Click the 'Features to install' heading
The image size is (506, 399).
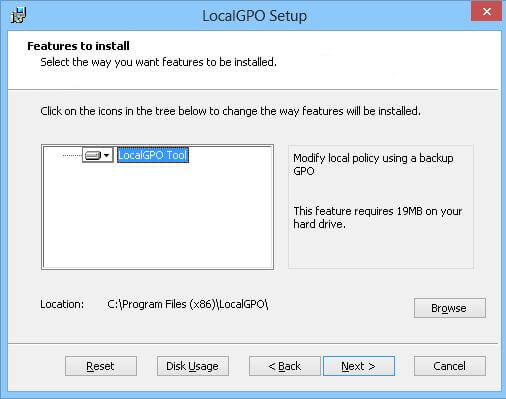tap(78, 46)
